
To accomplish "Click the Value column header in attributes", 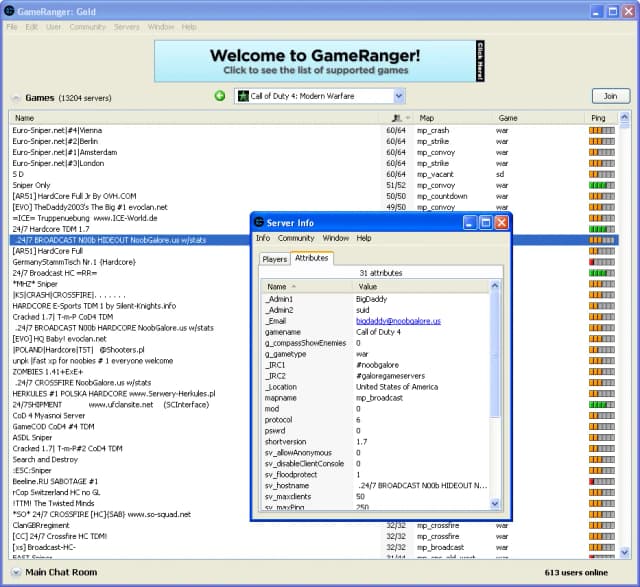I will click(420, 287).
